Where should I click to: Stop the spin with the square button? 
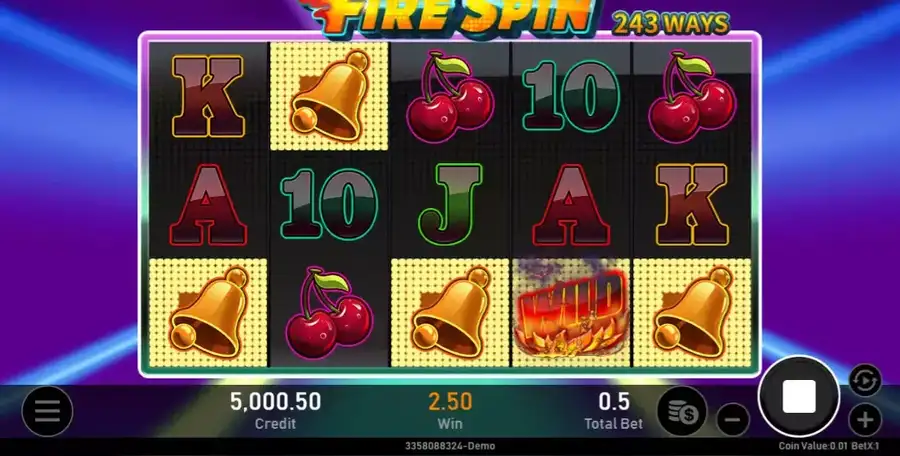[x=798, y=396]
